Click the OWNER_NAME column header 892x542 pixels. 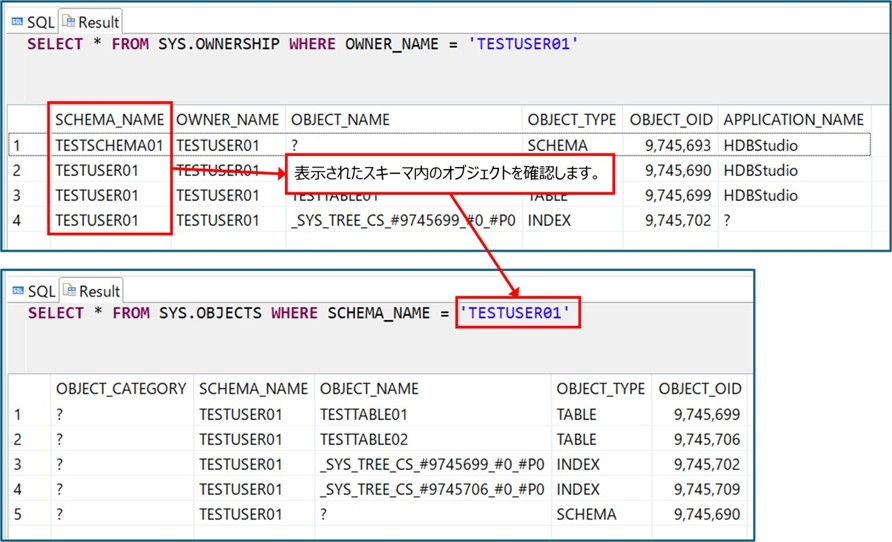227,119
